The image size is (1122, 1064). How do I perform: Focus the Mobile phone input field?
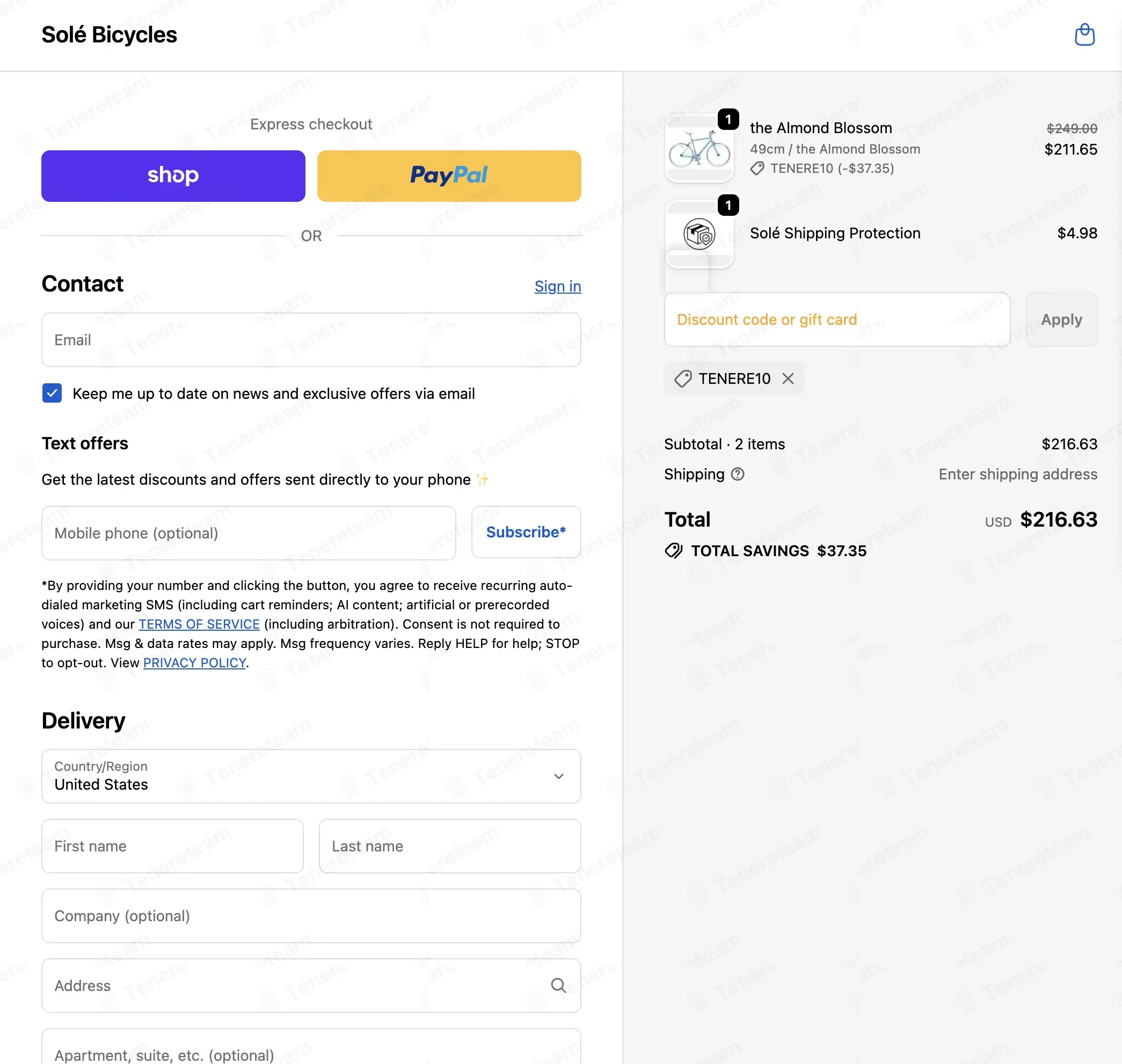[249, 533]
